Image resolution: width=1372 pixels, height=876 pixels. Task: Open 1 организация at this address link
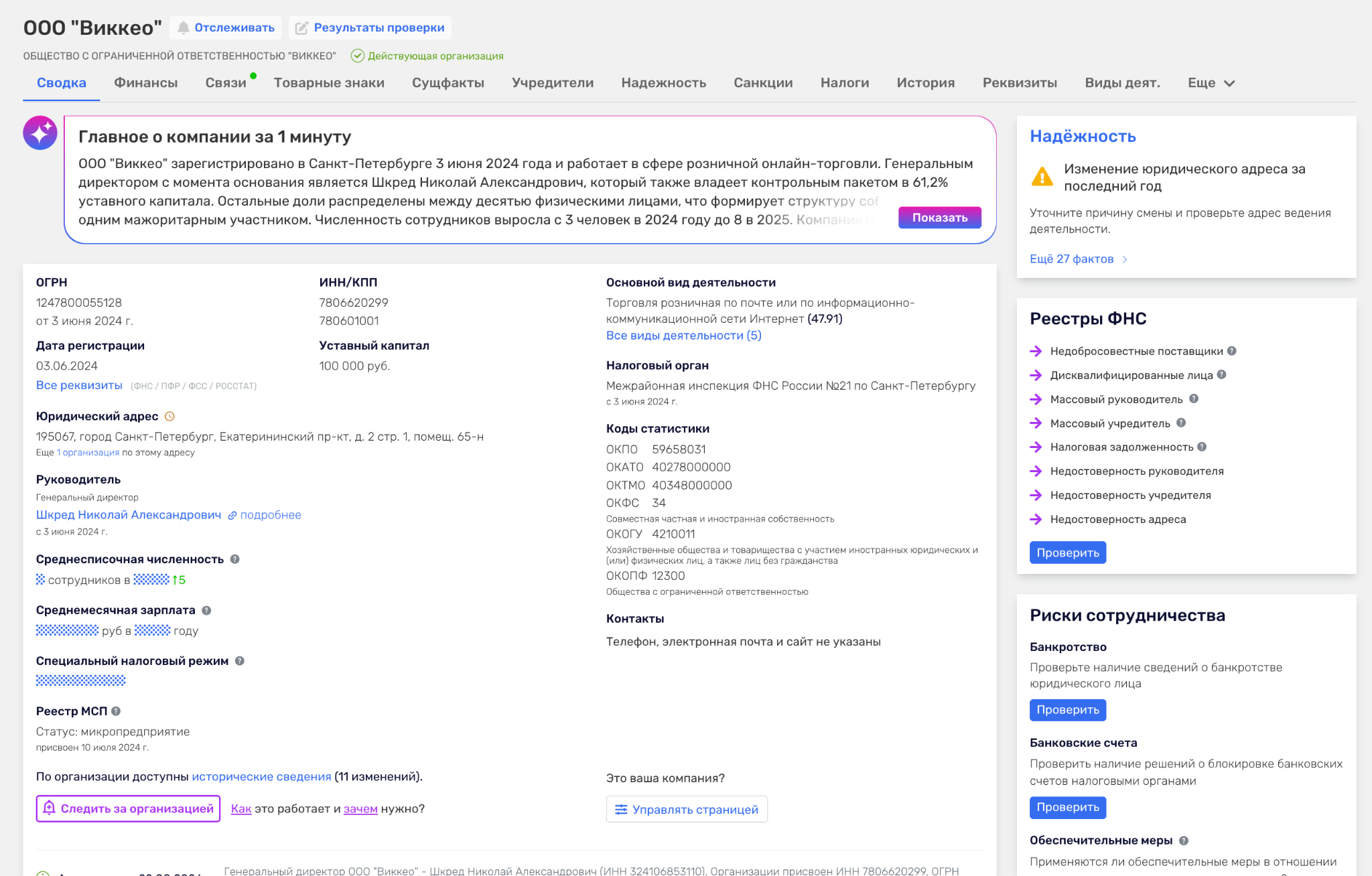[88, 453]
